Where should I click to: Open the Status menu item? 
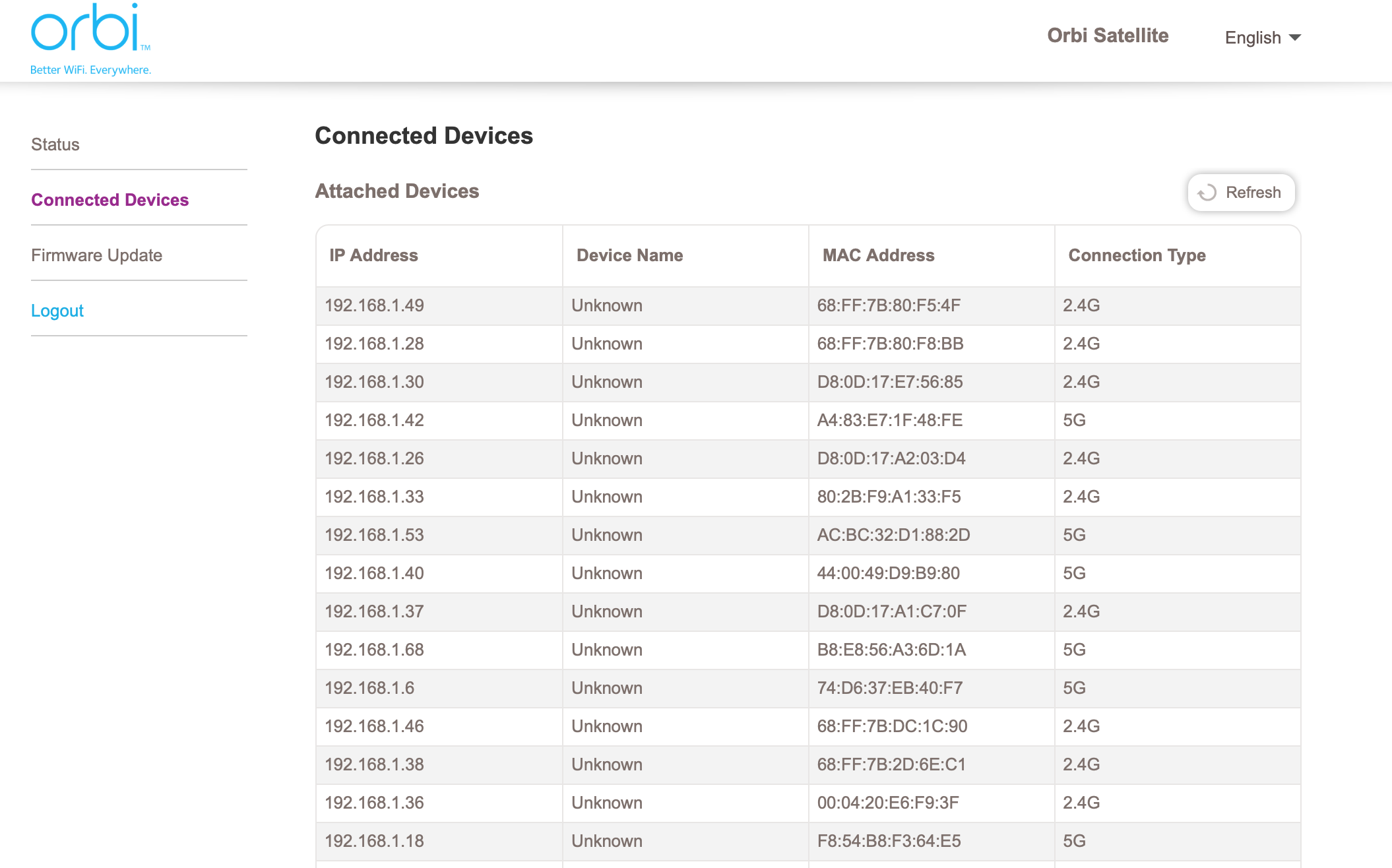[55, 144]
